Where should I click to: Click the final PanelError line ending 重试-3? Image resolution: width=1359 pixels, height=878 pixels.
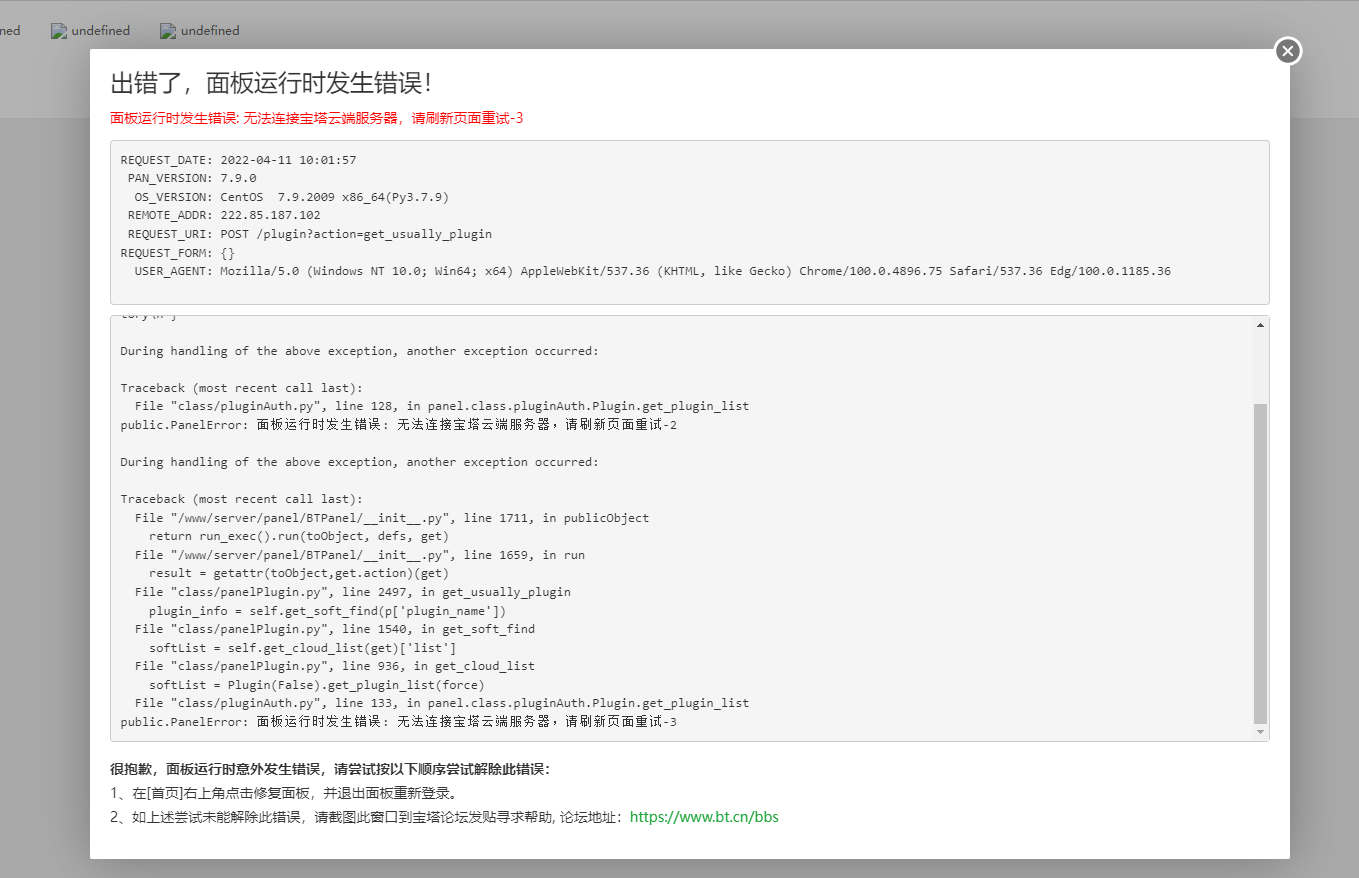click(398, 722)
